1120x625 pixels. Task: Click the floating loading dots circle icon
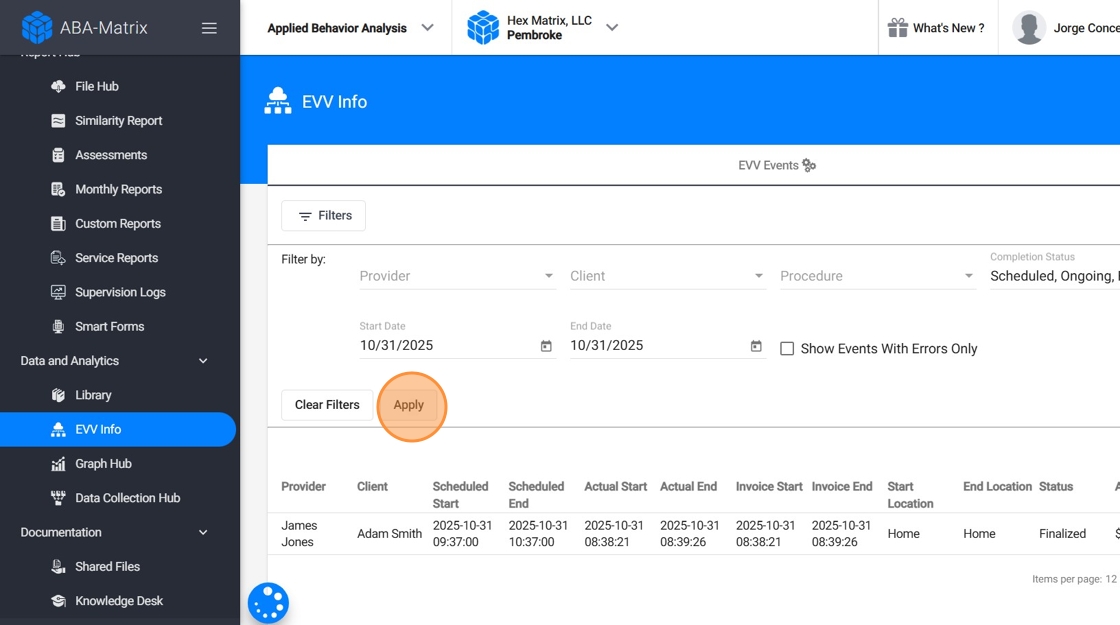coord(268,603)
